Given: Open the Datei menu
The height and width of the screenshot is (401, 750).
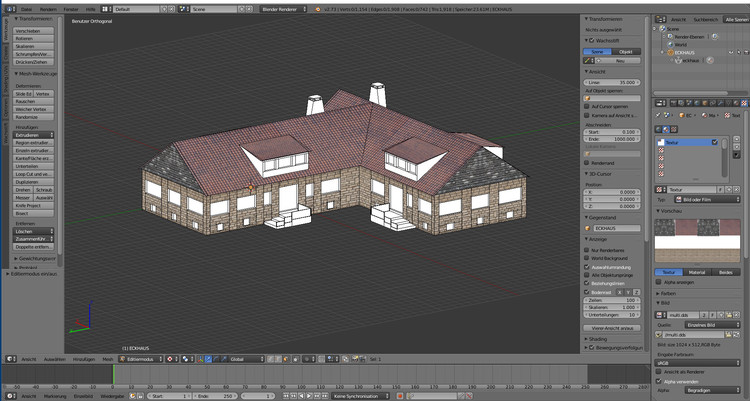Looking at the screenshot, I should click(27, 9).
